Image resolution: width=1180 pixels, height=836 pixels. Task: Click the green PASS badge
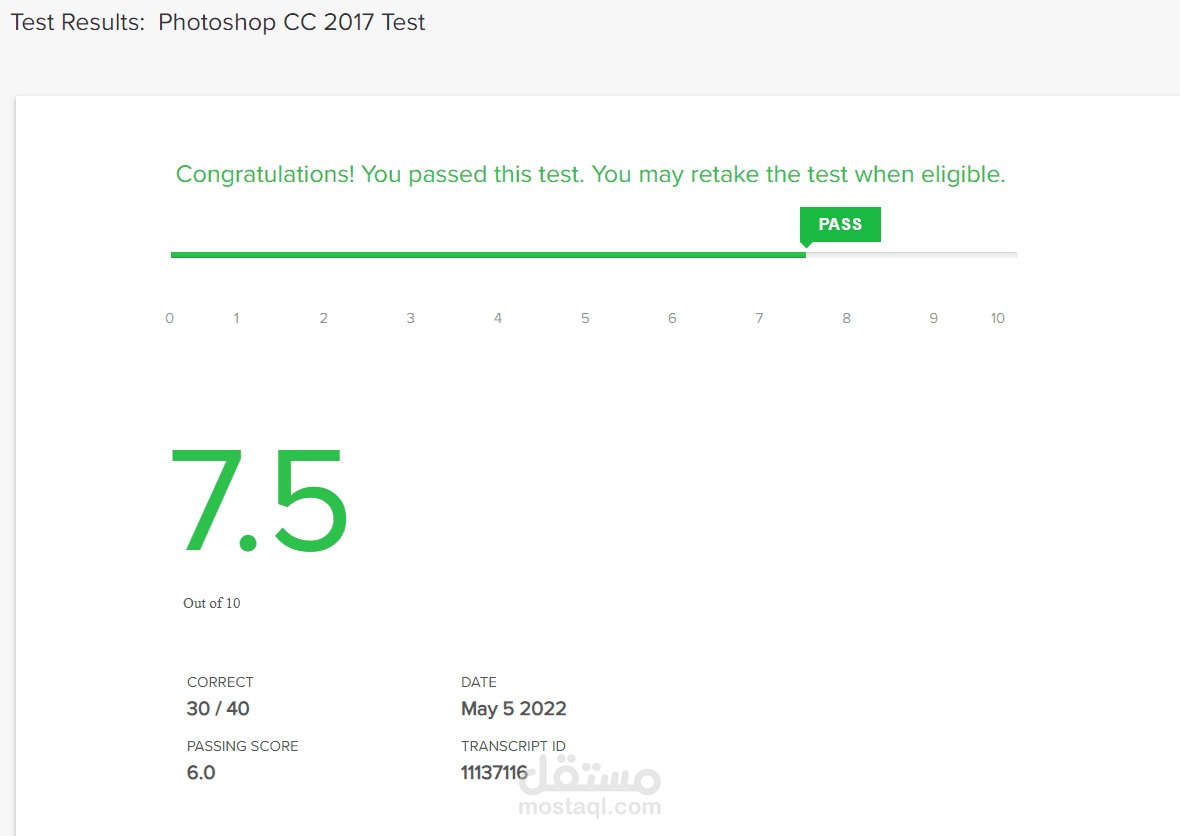pos(840,224)
